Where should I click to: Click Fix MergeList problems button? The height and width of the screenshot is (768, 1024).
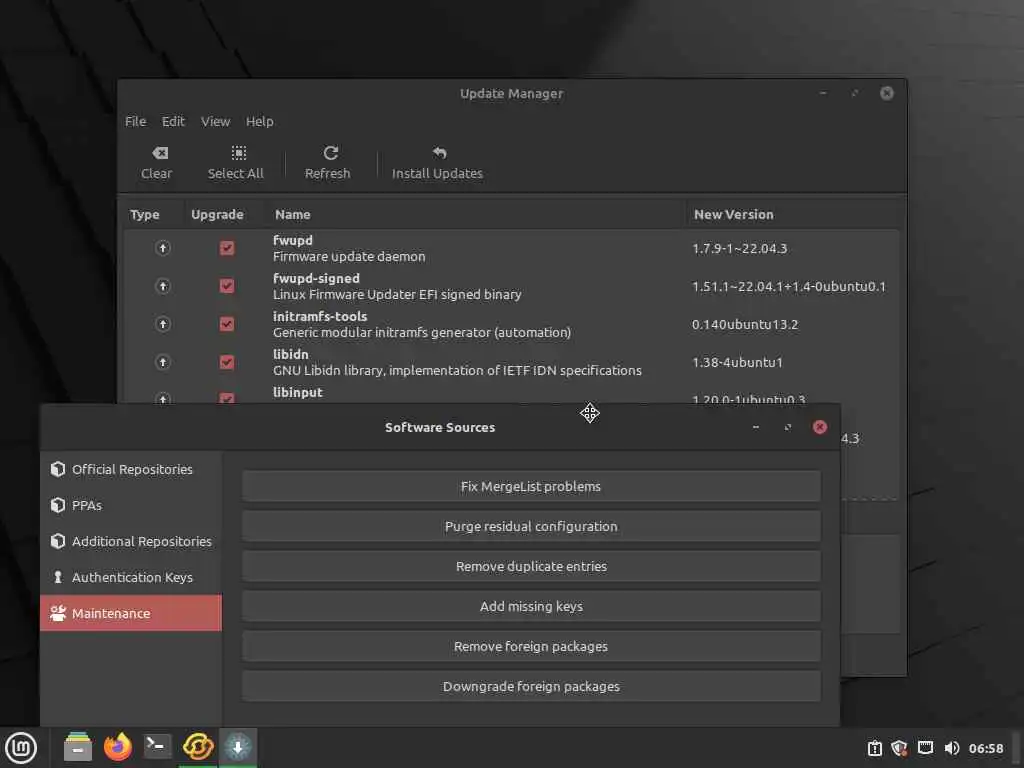click(531, 487)
